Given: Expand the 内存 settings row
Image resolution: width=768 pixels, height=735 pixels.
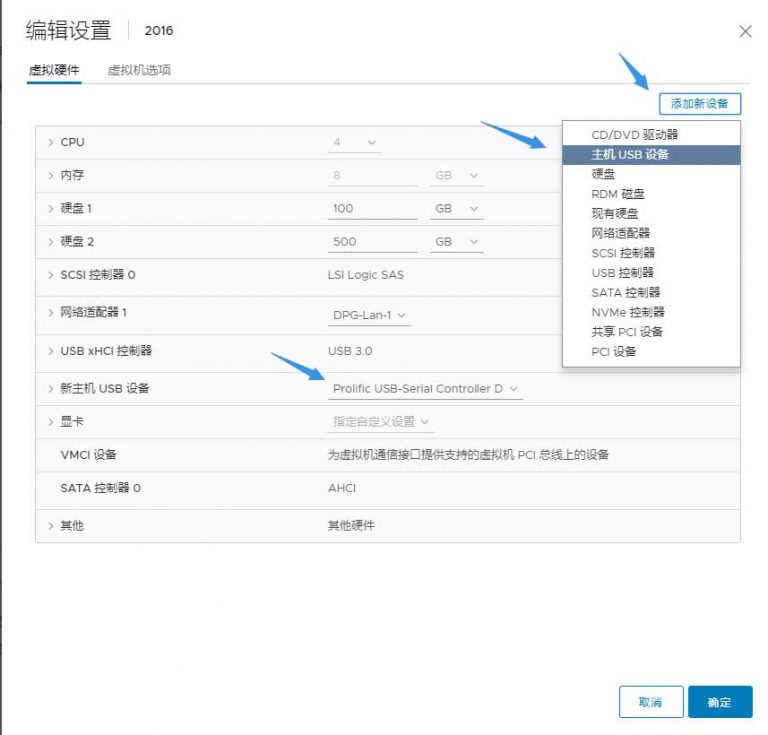Looking at the screenshot, I should (x=50, y=176).
